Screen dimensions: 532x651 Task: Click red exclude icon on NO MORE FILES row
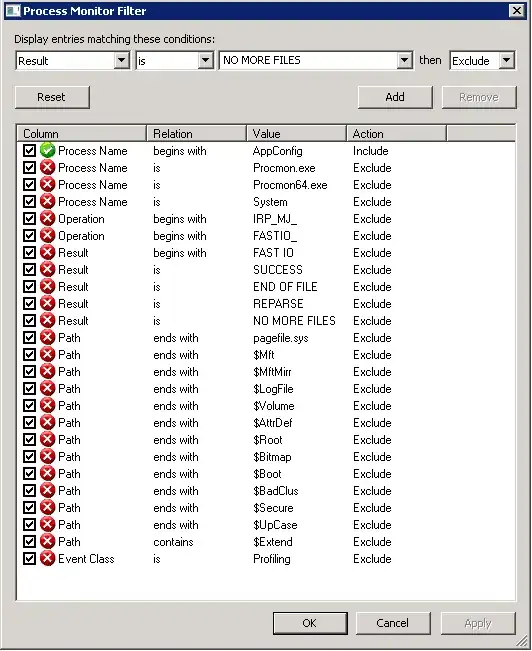(x=48, y=321)
